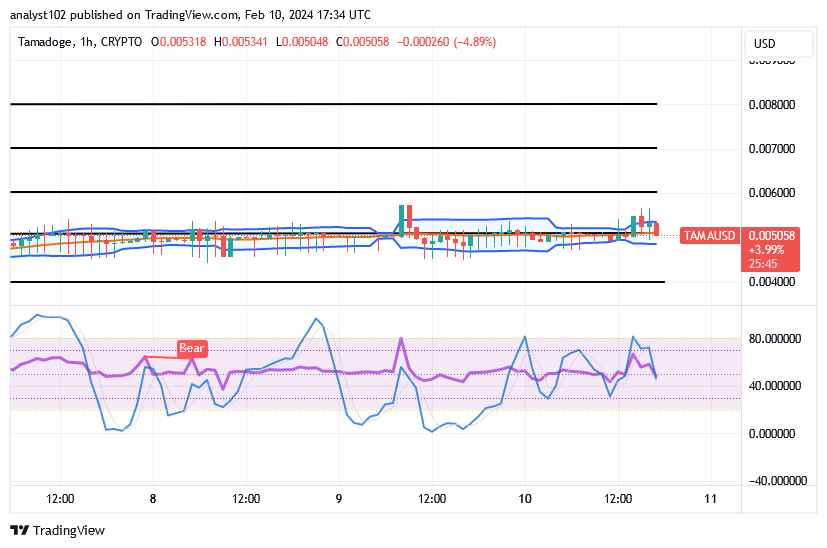
Task: Click the 25:45 countdown timer
Action: pyautogui.click(x=763, y=264)
